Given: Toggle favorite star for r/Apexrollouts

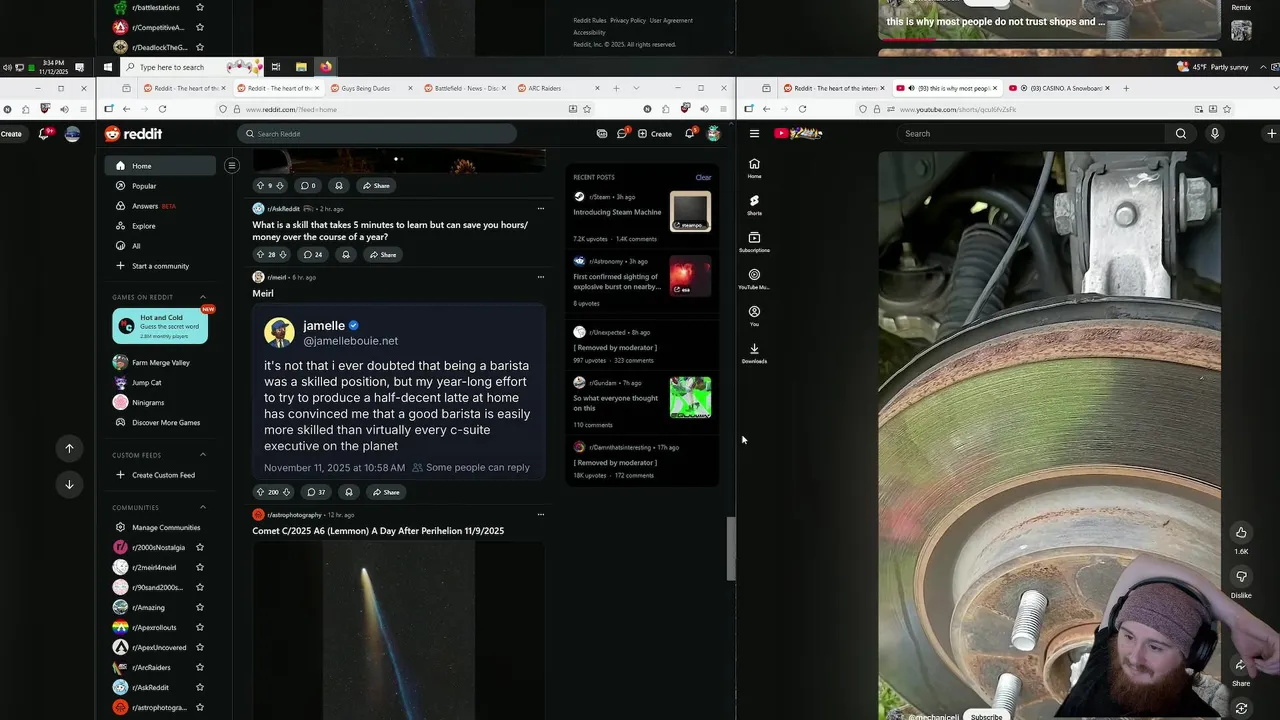Looking at the screenshot, I should (x=200, y=627).
